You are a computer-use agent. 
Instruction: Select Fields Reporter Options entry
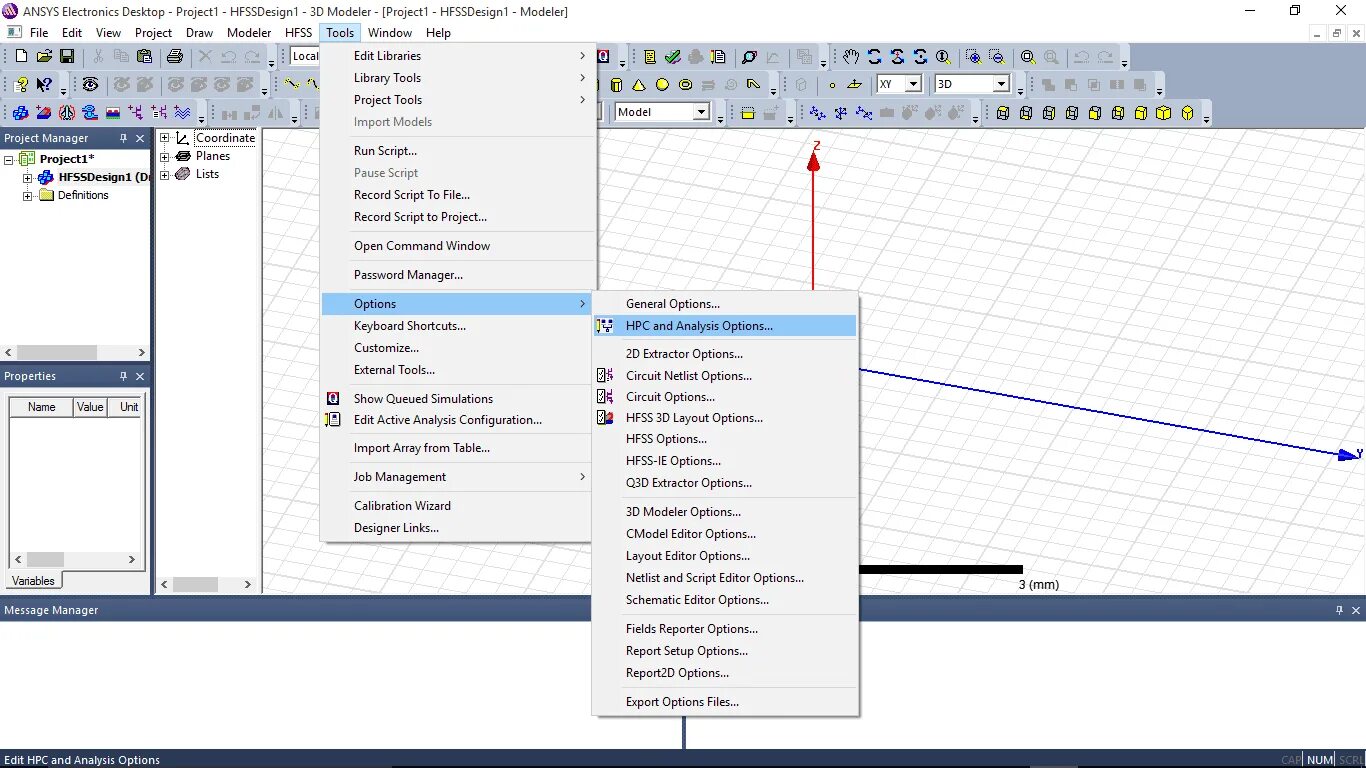[x=725, y=629]
